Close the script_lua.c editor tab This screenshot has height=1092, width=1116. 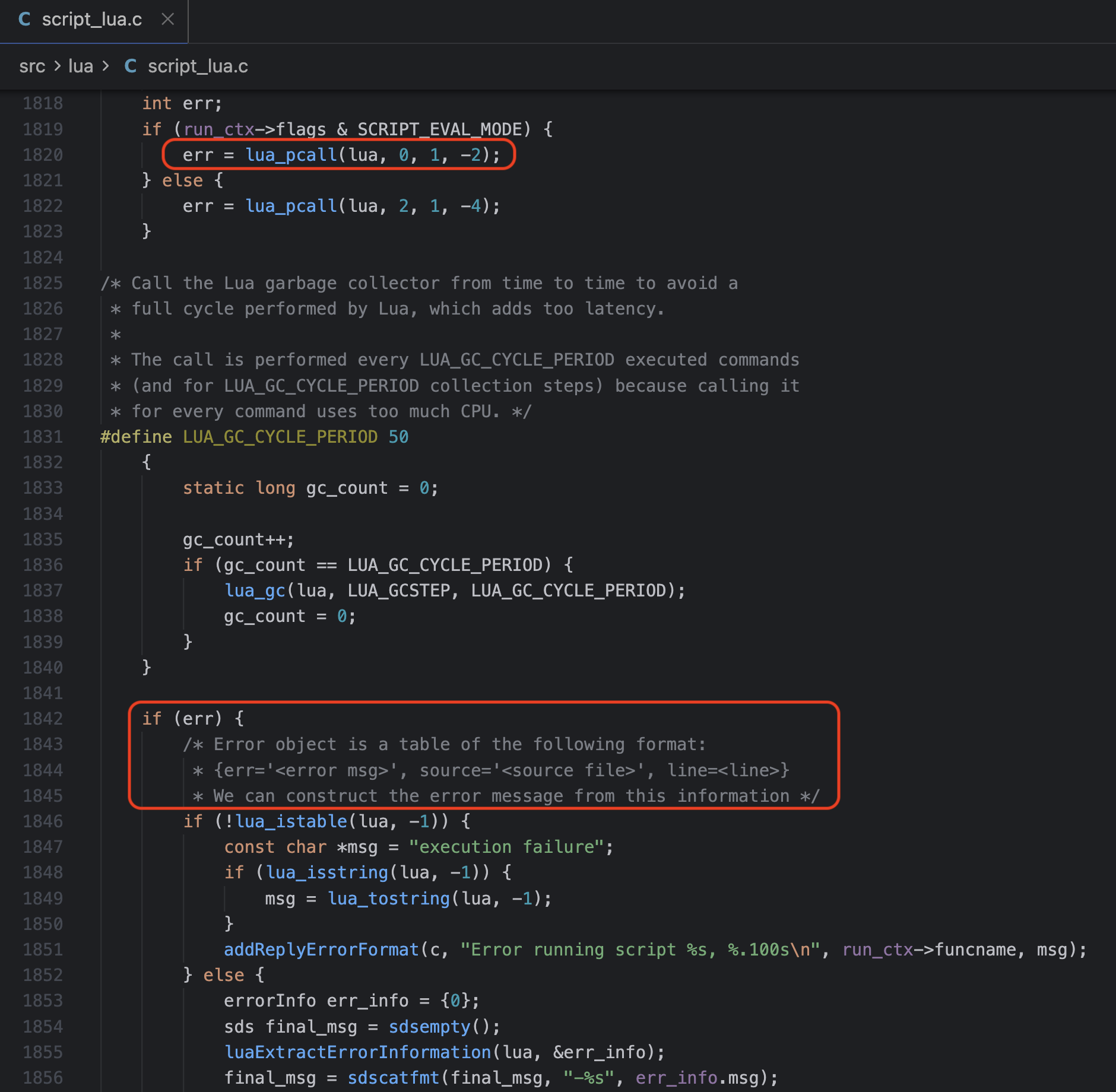coord(168,20)
